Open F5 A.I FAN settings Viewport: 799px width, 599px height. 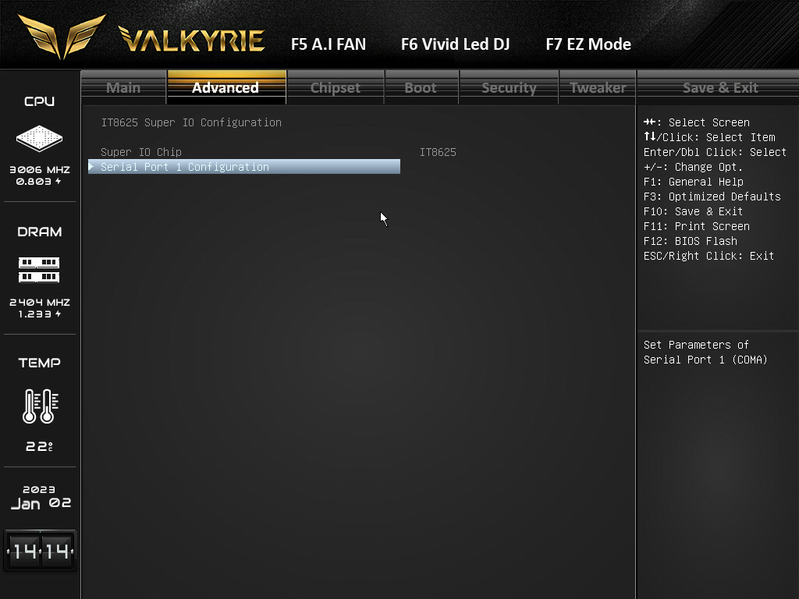point(328,44)
